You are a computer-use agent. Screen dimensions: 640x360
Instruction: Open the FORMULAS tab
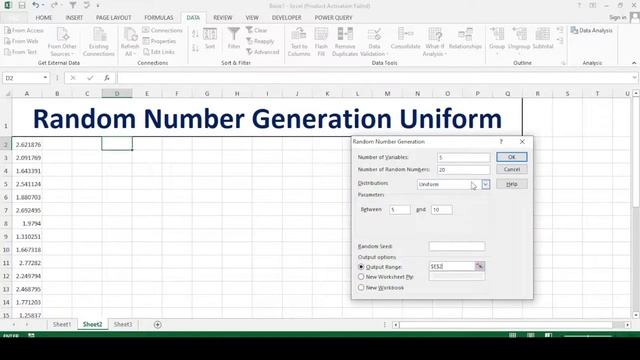click(159, 18)
